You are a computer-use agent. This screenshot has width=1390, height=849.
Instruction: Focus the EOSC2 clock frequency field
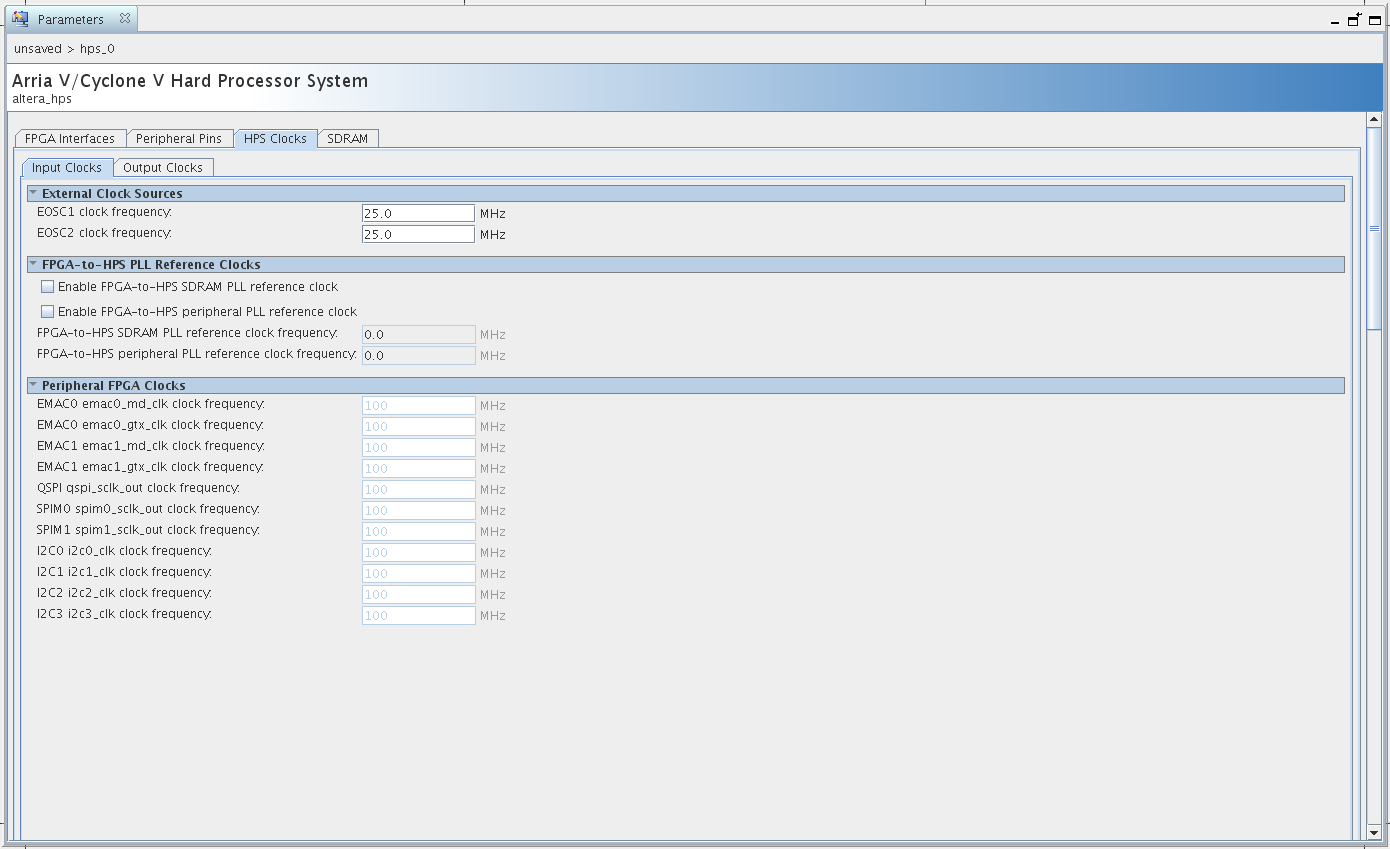(x=418, y=234)
